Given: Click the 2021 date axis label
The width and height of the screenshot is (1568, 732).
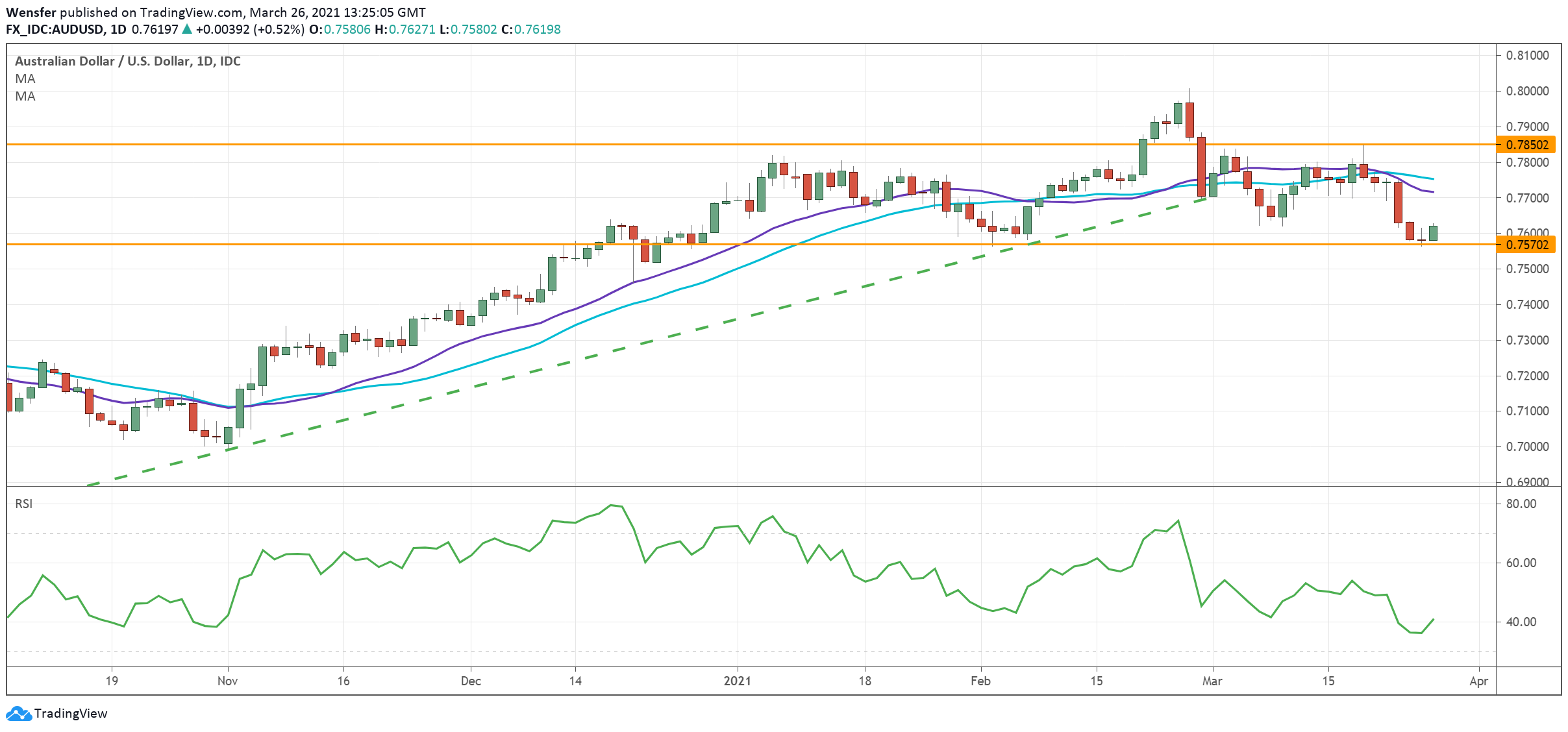Looking at the screenshot, I should click(x=737, y=681).
